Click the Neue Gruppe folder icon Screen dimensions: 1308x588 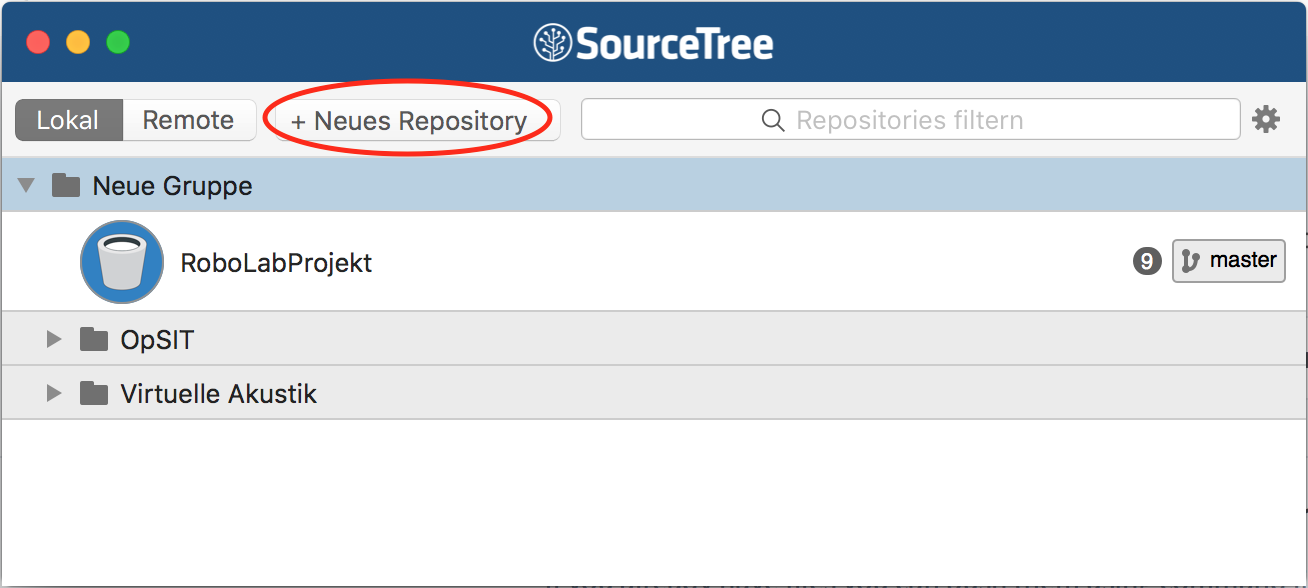[x=66, y=185]
